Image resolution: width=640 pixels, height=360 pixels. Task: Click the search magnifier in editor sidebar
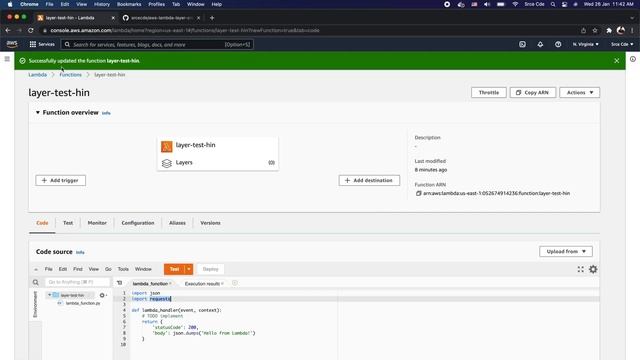point(36,282)
